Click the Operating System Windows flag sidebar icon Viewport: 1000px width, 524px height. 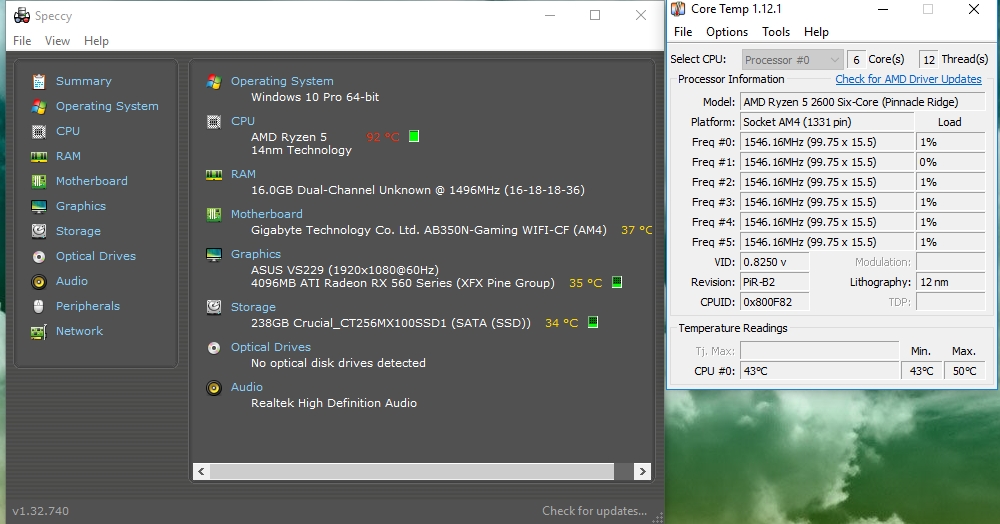click(39, 106)
